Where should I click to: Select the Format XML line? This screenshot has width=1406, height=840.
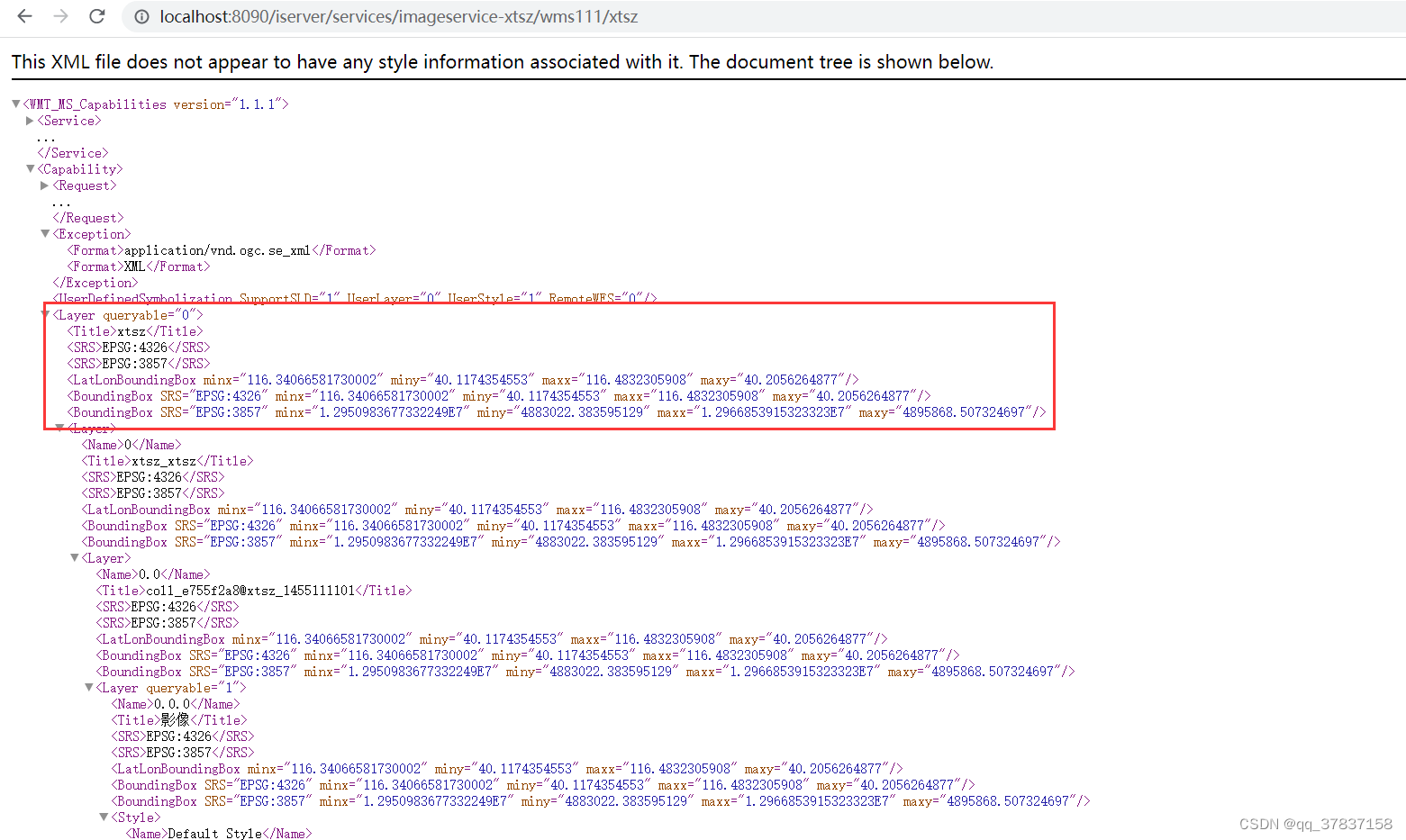[x=139, y=266]
